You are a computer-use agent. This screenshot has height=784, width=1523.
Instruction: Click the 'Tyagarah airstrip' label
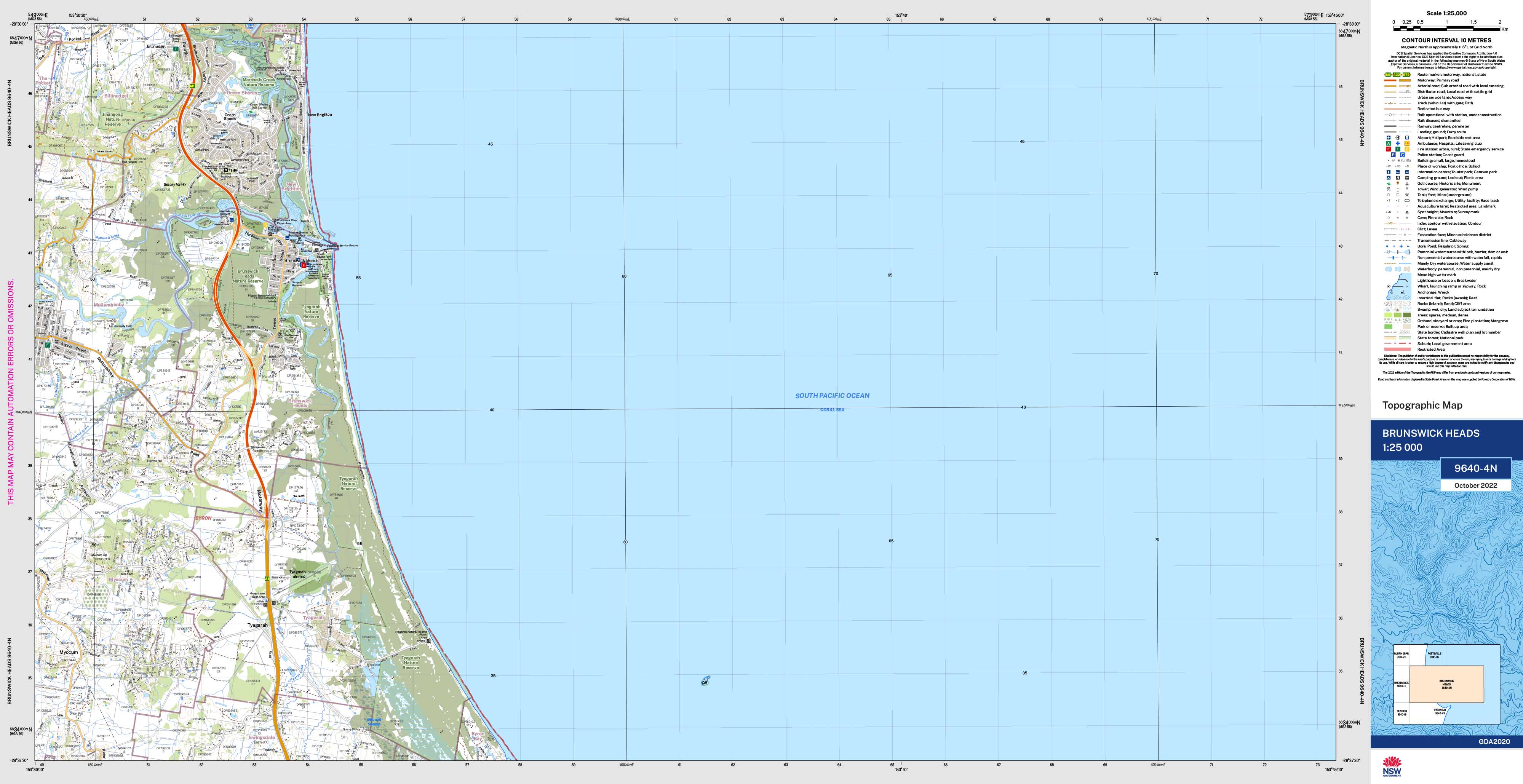tap(298, 574)
